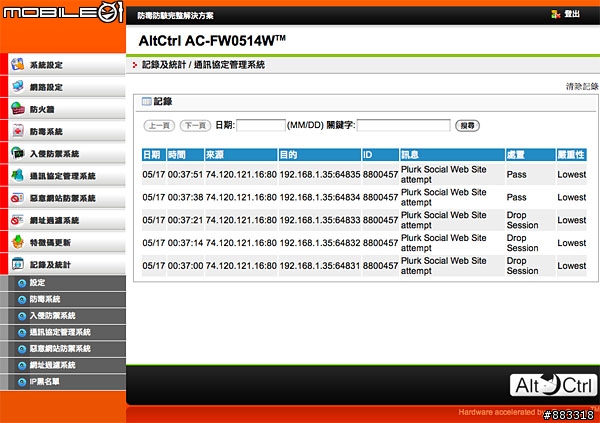The width and height of the screenshot is (600, 423).
Task: Click the 訊息 column header
Action: (452, 155)
